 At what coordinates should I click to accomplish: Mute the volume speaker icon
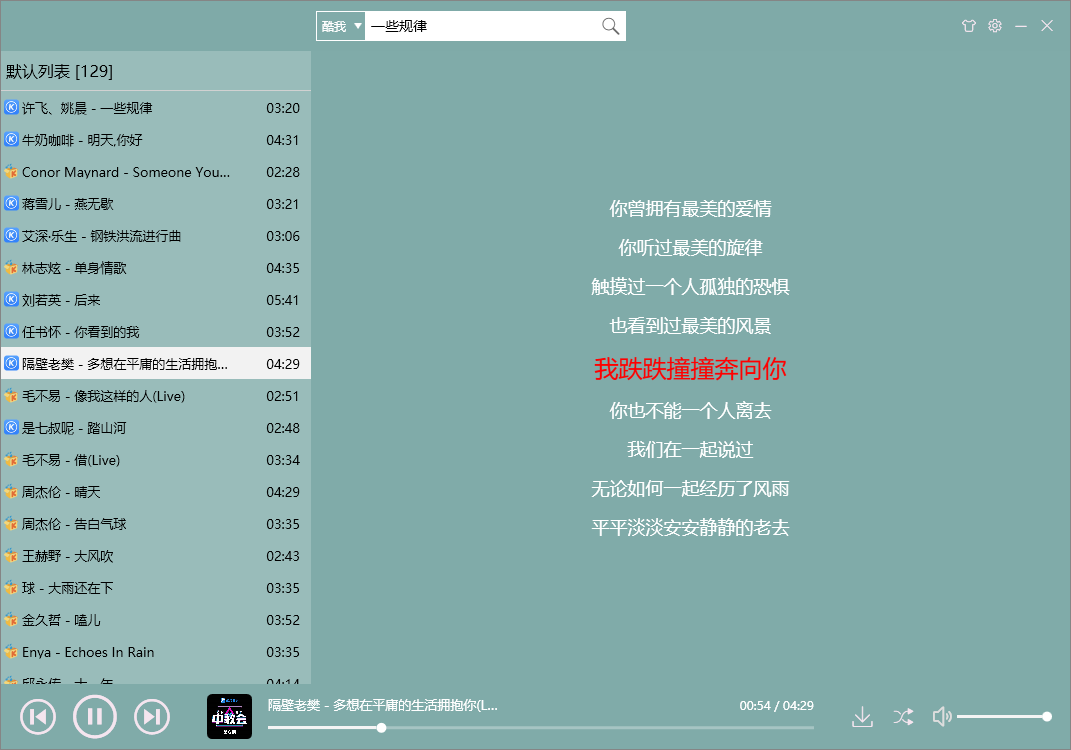coord(940,716)
